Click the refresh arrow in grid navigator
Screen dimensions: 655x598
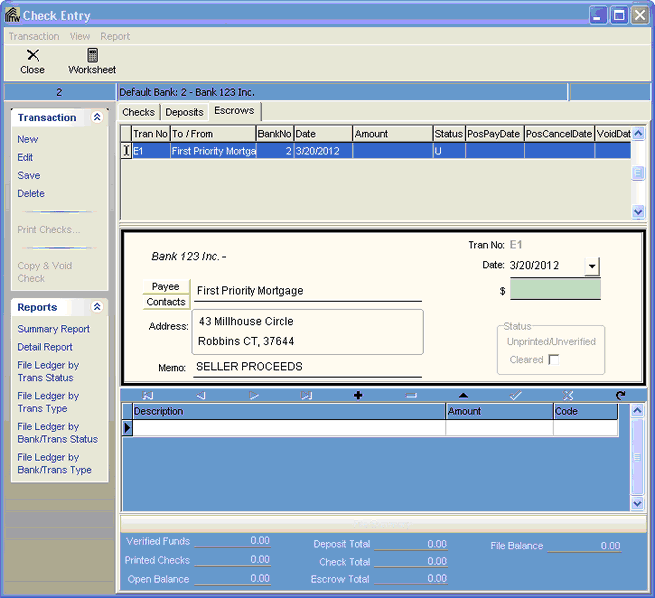click(620, 396)
